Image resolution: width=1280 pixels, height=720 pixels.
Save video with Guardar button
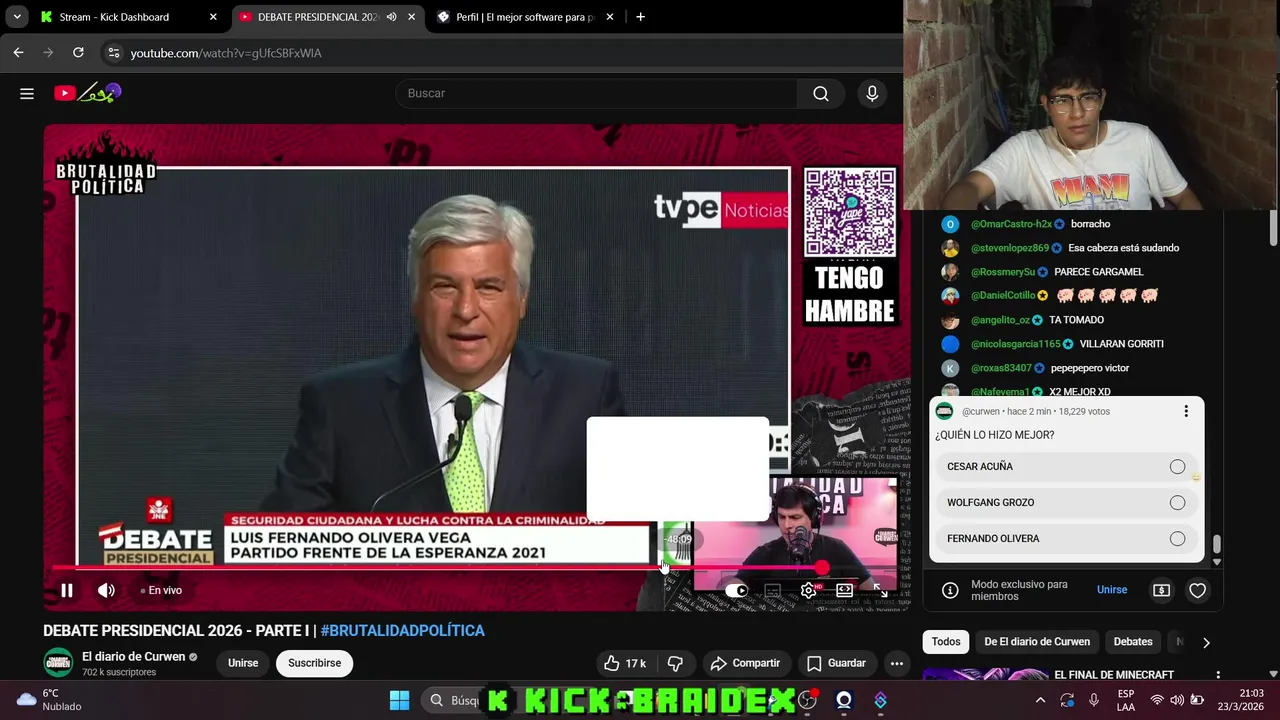tap(836, 663)
